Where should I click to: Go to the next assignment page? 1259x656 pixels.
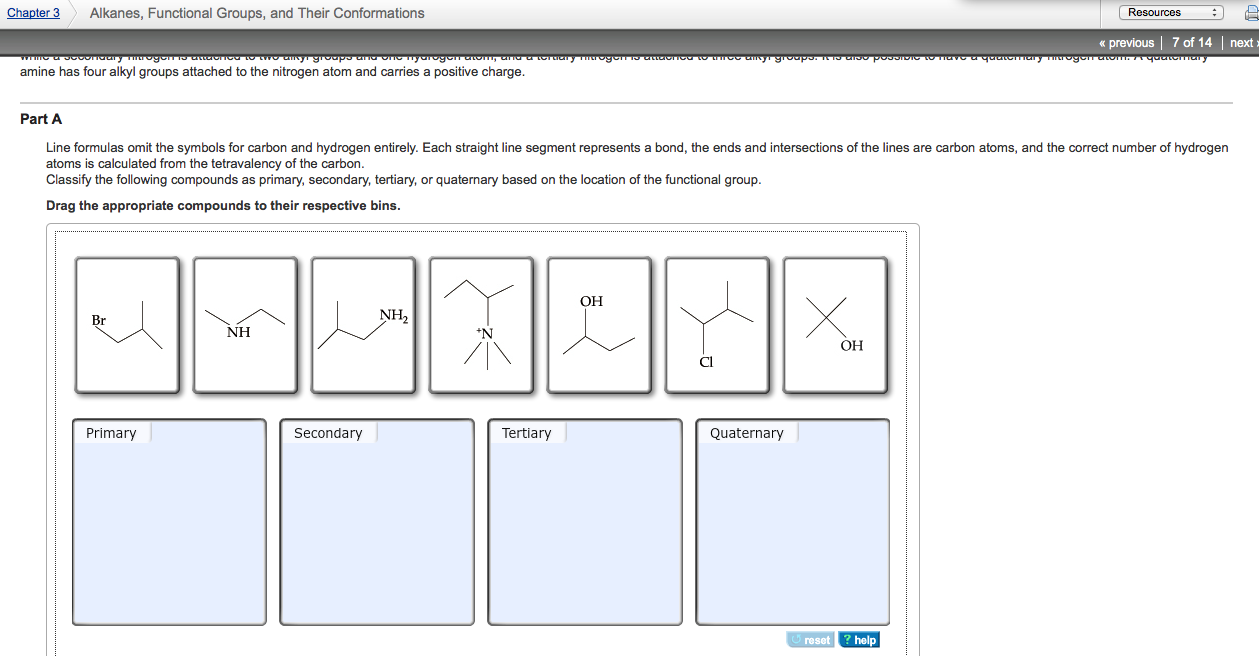click(x=1242, y=42)
